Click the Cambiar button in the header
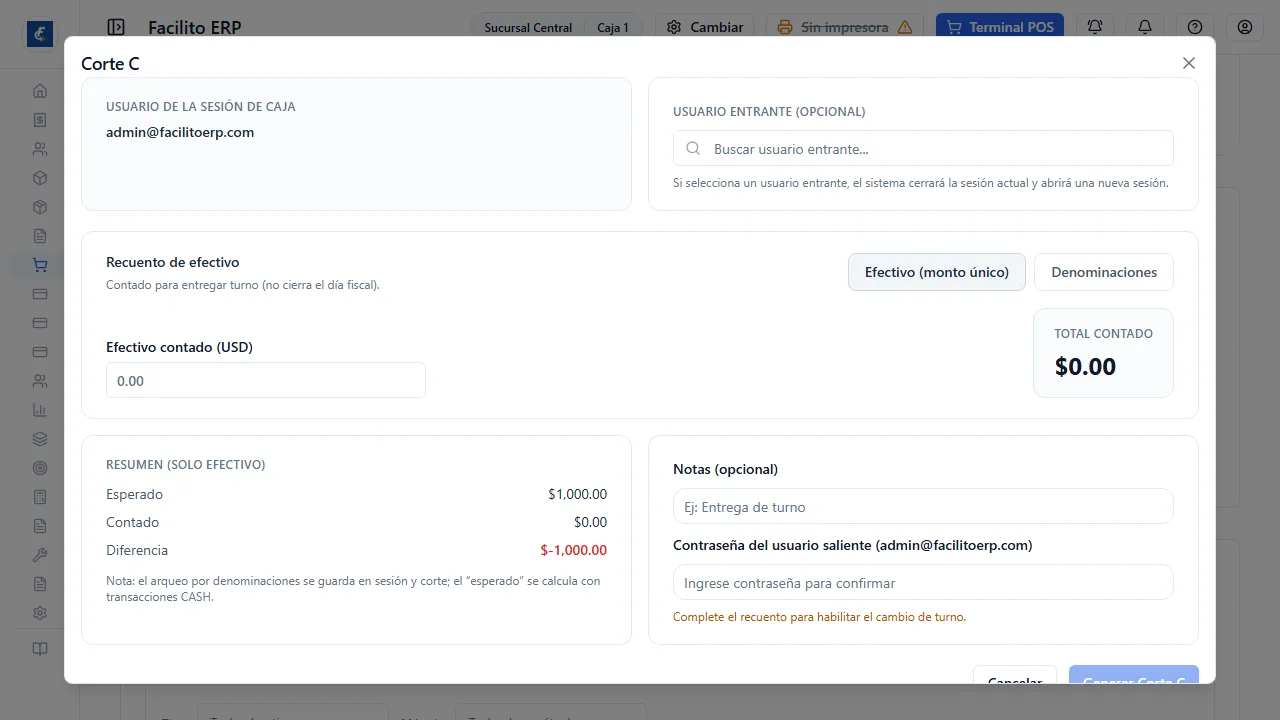Image resolution: width=1280 pixels, height=720 pixels. pyautogui.click(x=706, y=27)
